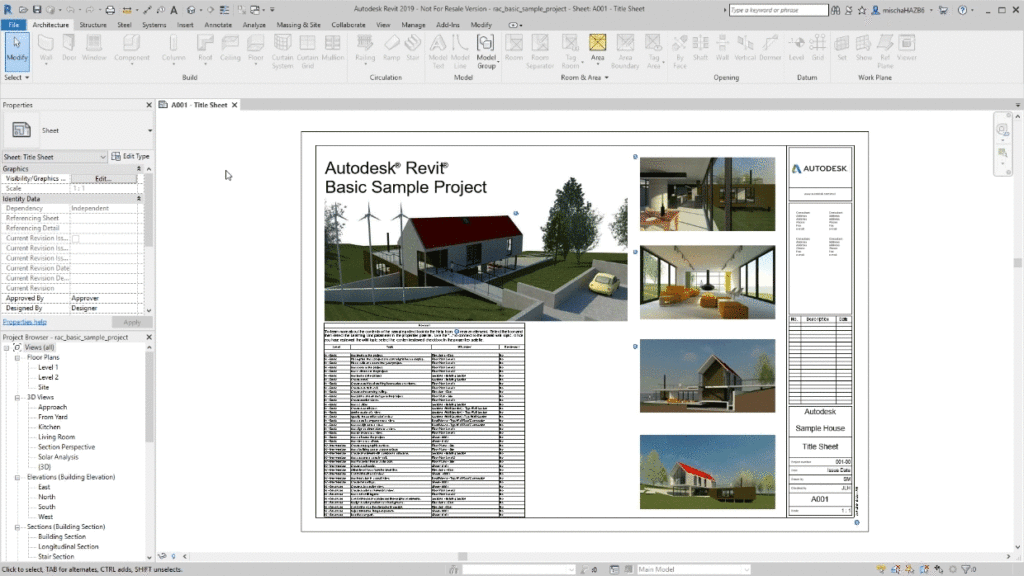1024x576 pixels.
Task: Close the Properties panel
Action: coord(149,104)
